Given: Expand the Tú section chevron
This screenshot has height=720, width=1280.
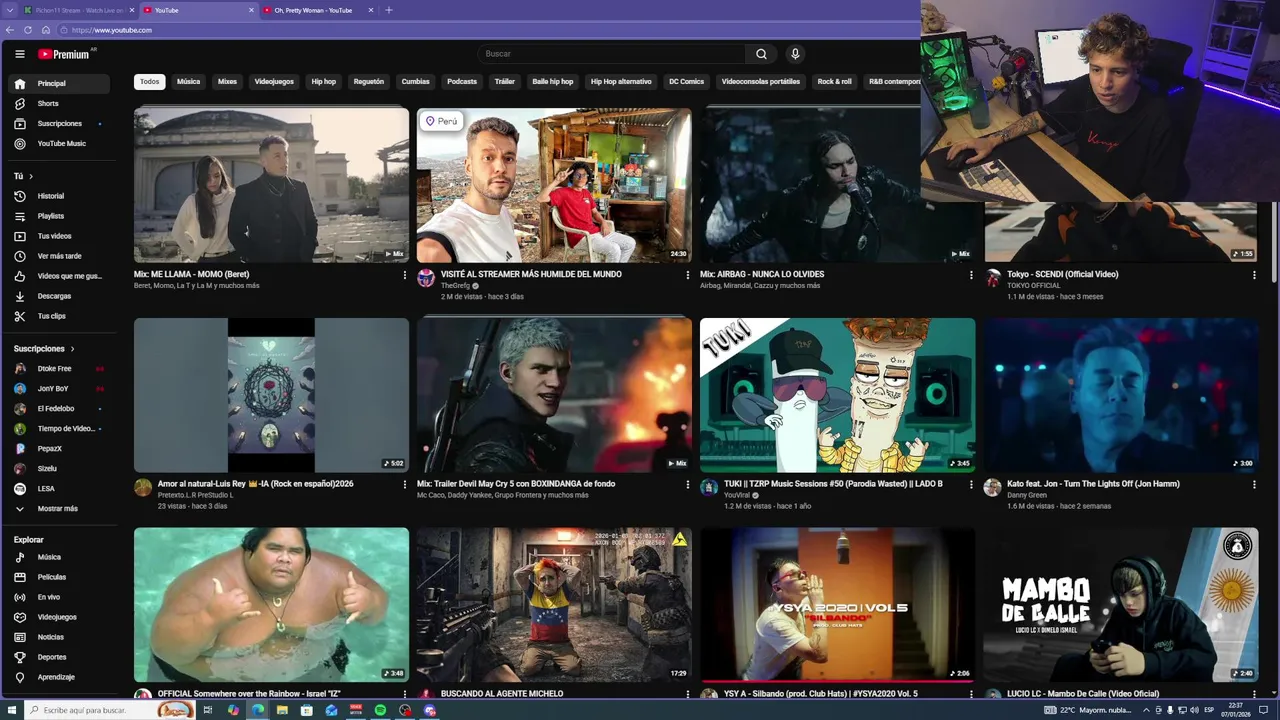Looking at the screenshot, I should point(31,176).
